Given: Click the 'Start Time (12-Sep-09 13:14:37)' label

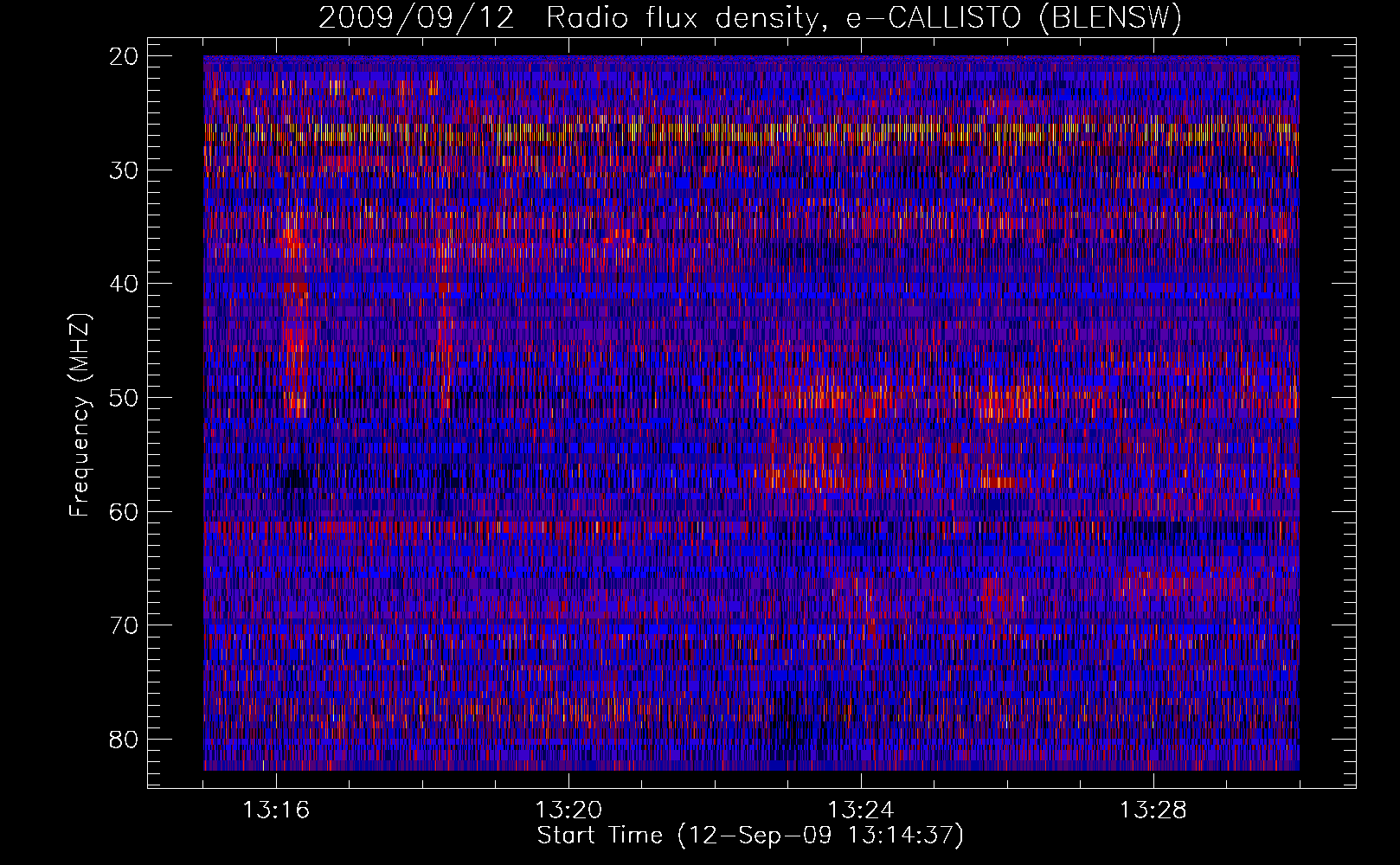Looking at the screenshot, I should tap(750, 836).
